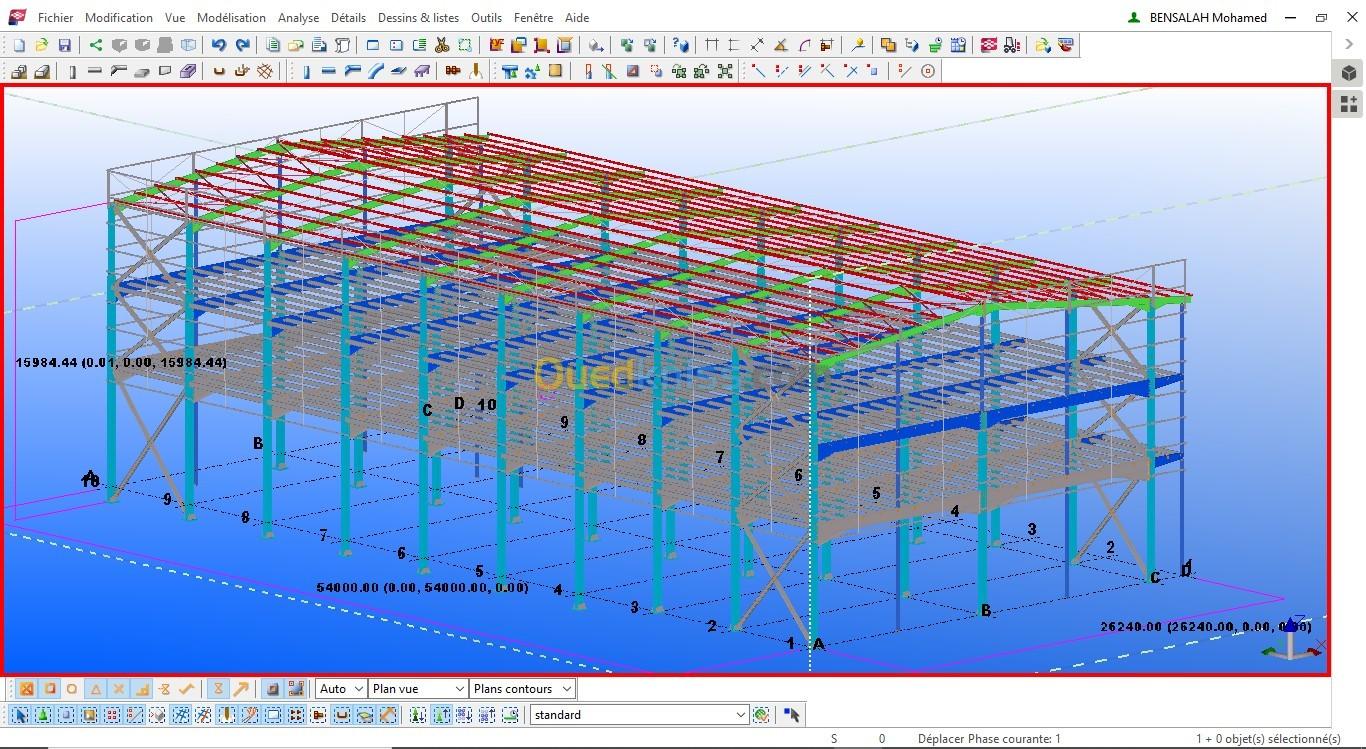This screenshot has height=749, width=1366.
Task: Create a steel plate with blue plate icon
Action: point(398,71)
